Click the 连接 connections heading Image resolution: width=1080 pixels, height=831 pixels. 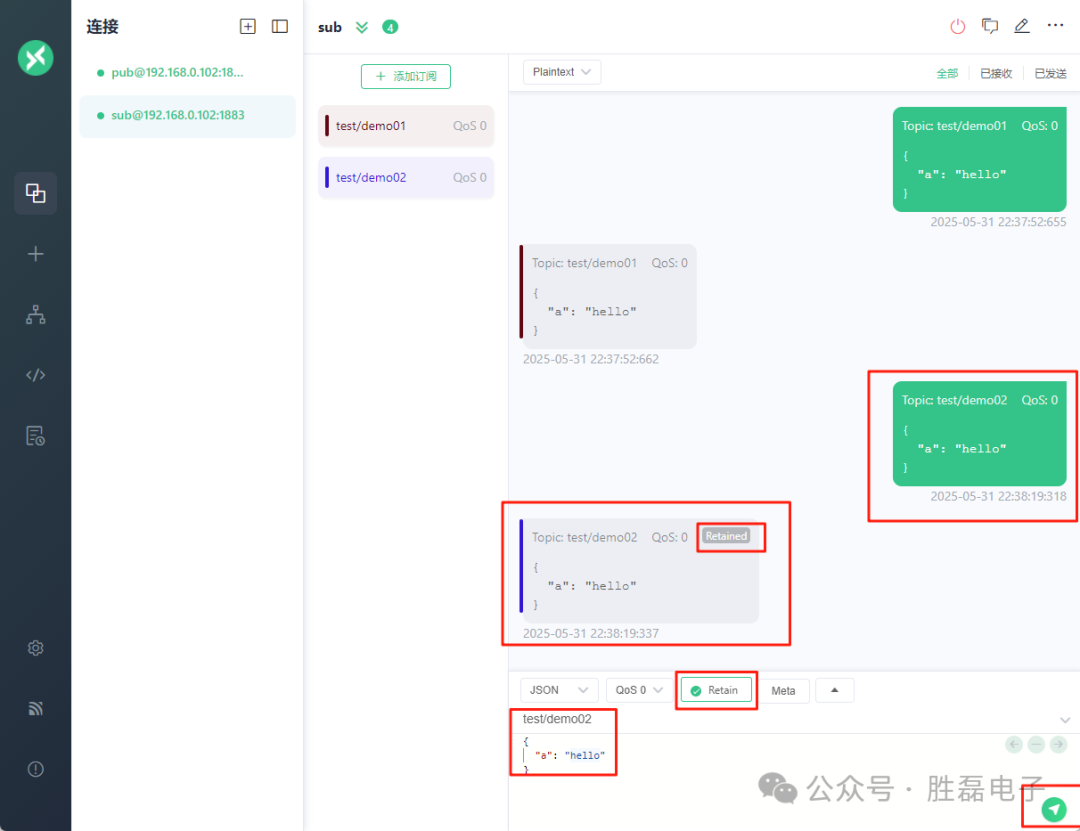102,27
